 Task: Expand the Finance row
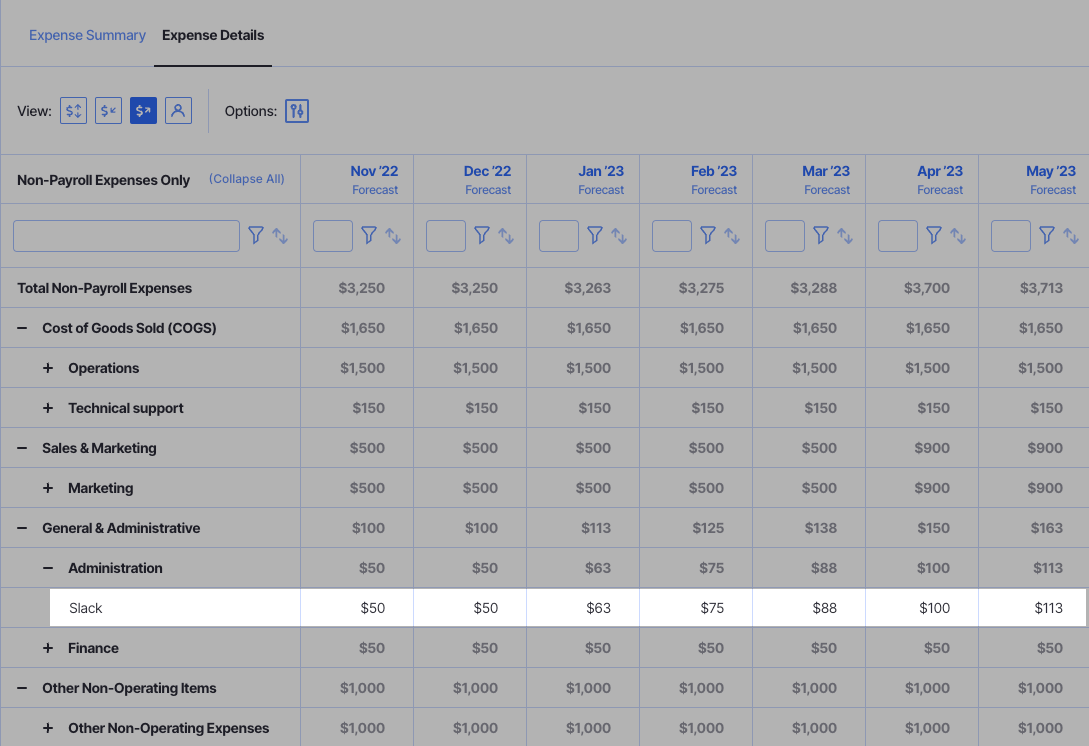[48, 647]
